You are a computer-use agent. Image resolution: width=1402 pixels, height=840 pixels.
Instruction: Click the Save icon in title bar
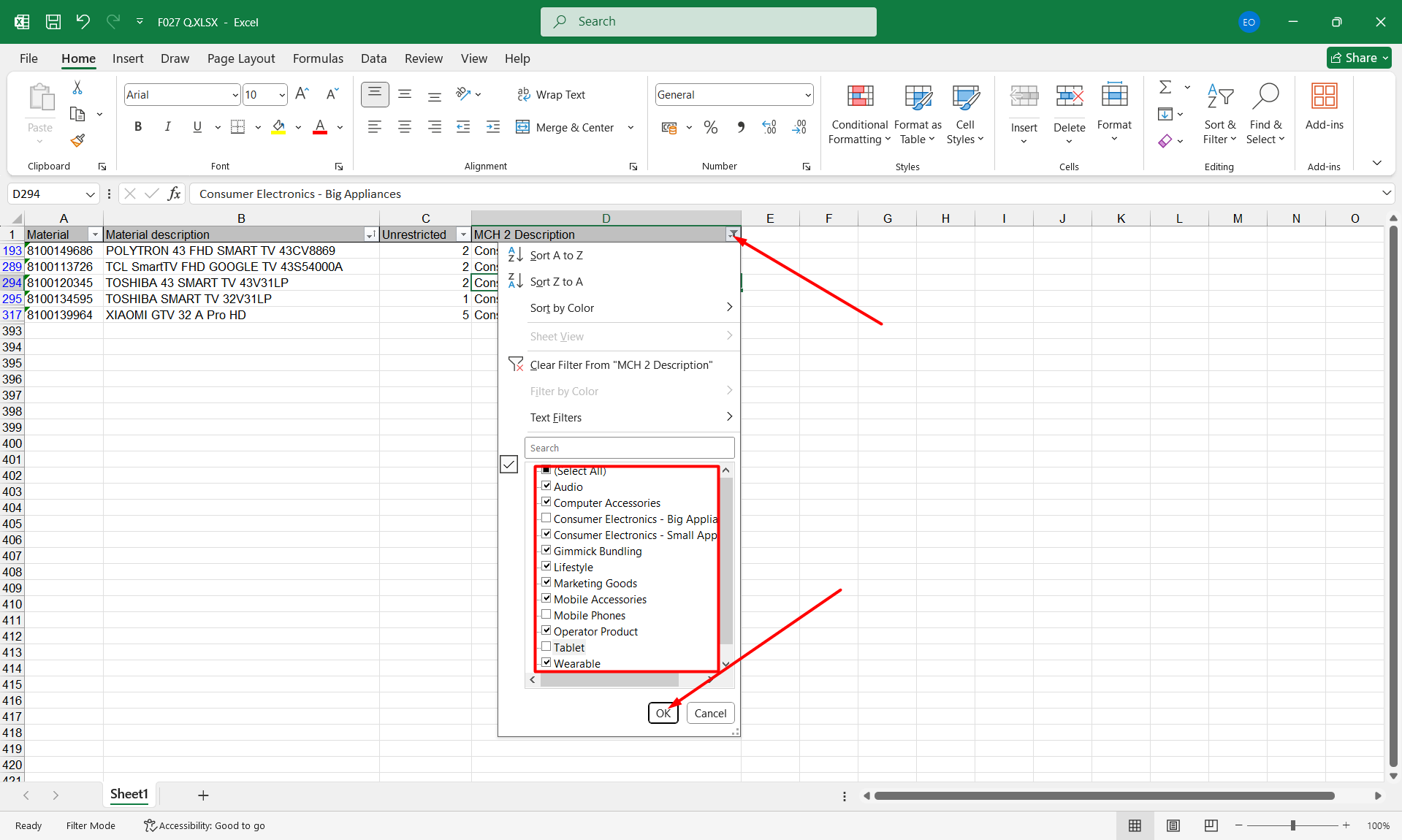[x=53, y=22]
